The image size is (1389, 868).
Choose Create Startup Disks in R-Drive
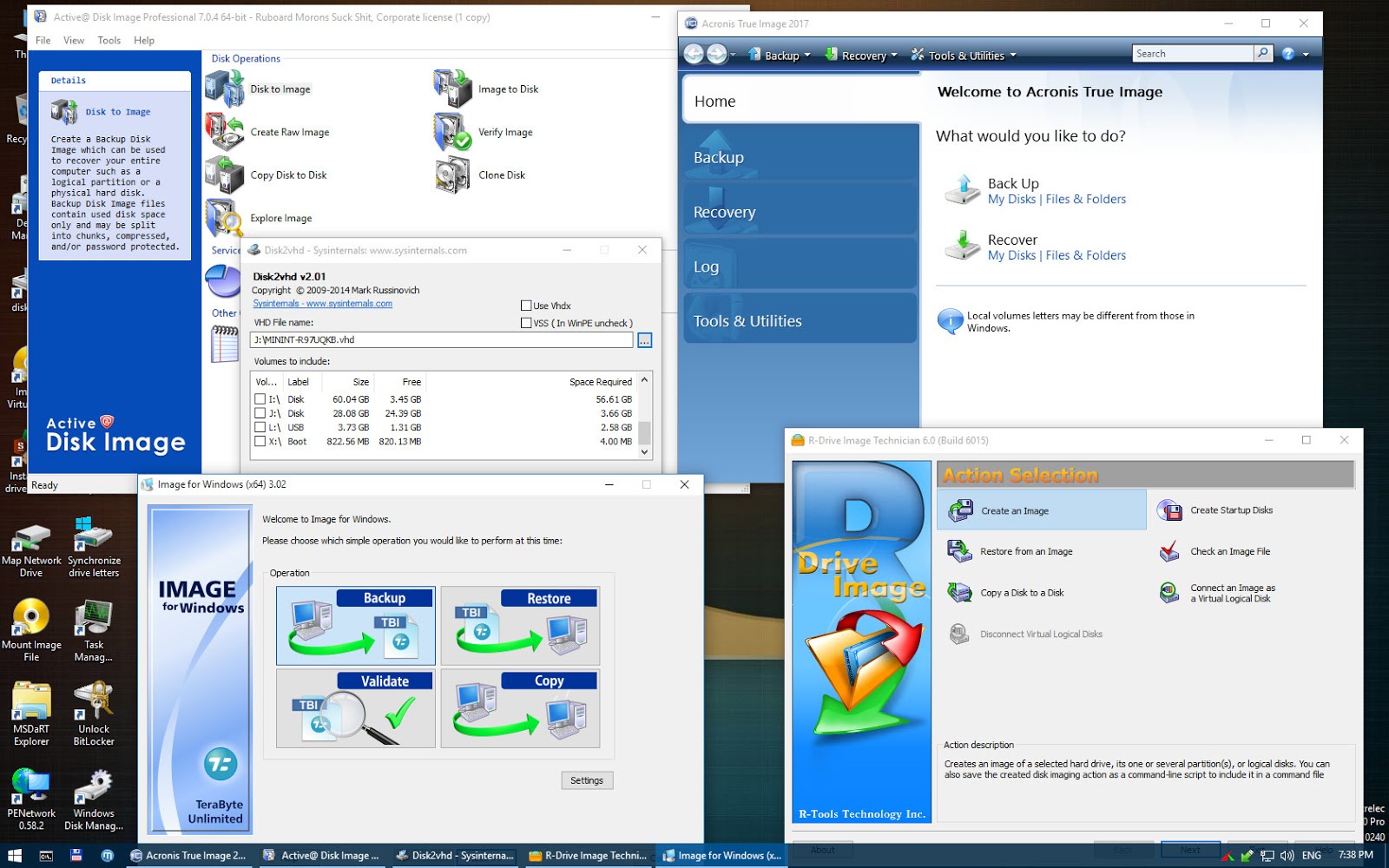[1215, 510]
